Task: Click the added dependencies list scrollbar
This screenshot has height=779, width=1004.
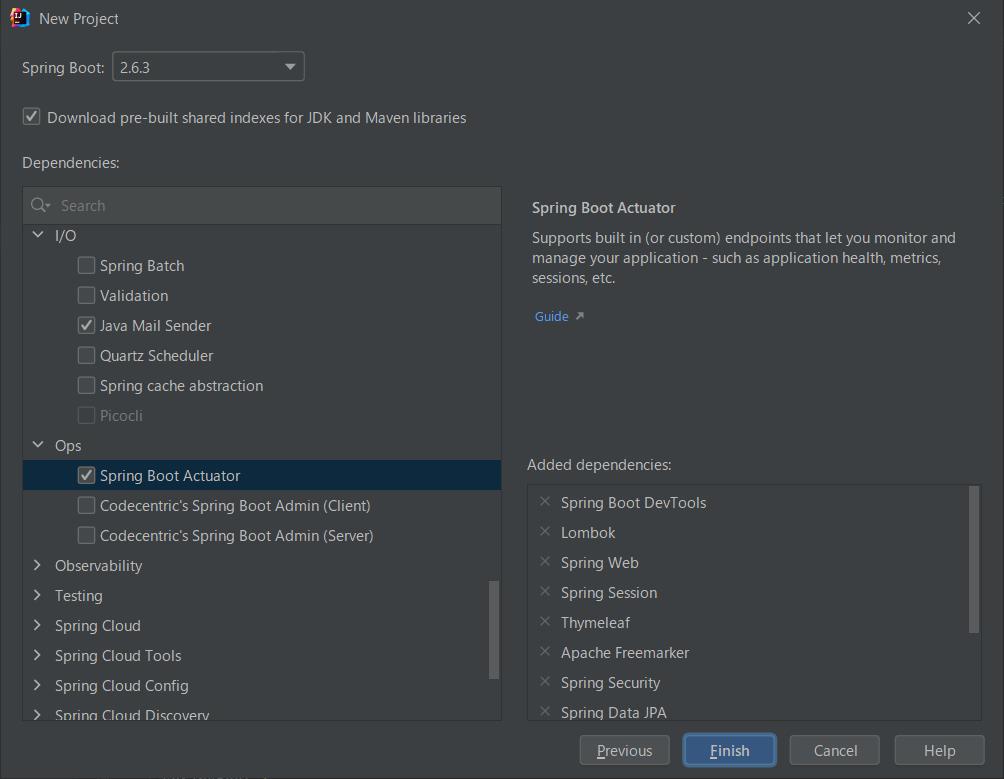Action: point(974,559)
